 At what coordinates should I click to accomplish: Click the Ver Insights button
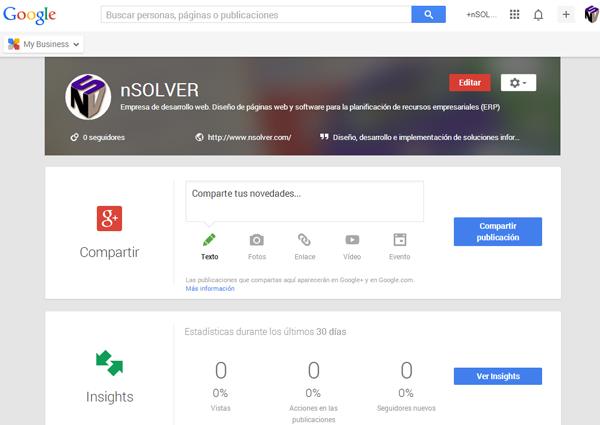point(498,376)
